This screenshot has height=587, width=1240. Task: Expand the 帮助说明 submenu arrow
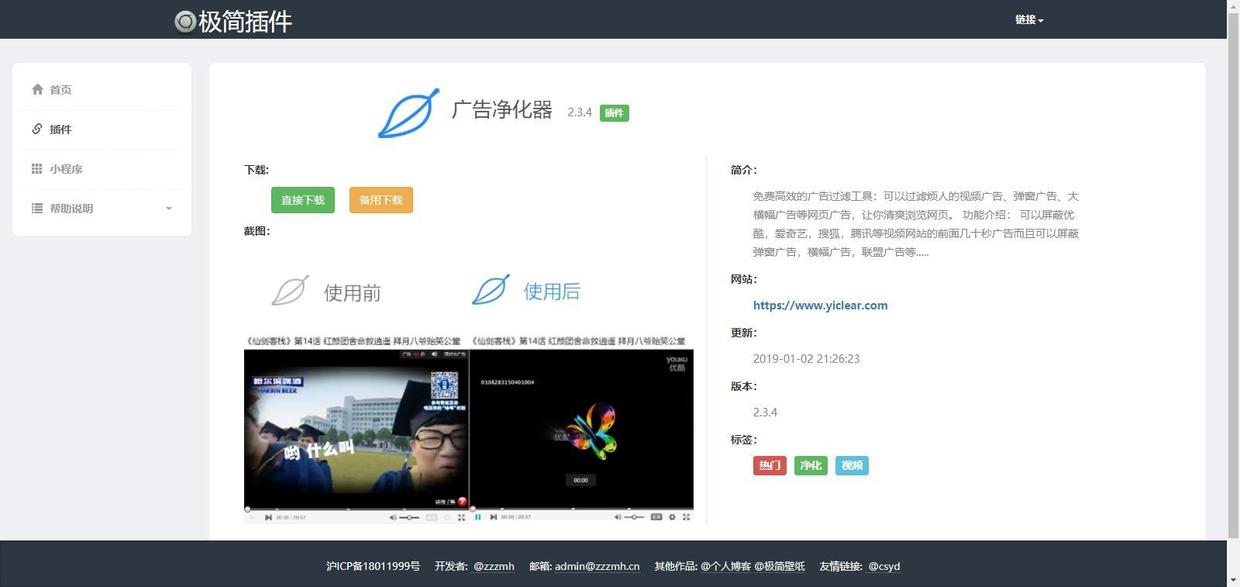pos(168,209)
